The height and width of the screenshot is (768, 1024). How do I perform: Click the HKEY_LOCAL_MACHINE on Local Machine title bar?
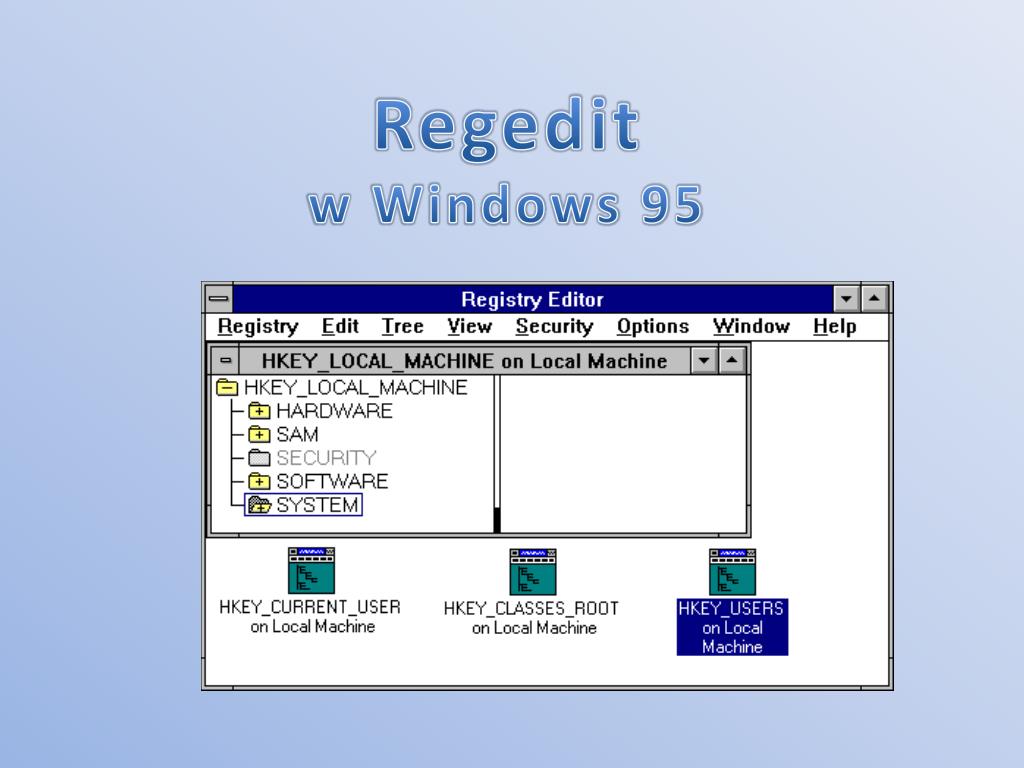[x=464, y=360]
